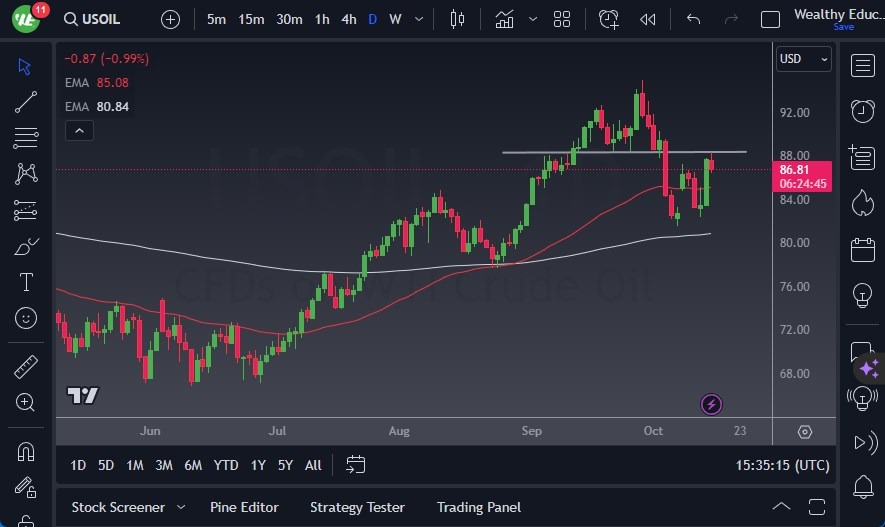Expand the Stock Screener dropdown arrow

pyautogui.click(x=181, y=507)
